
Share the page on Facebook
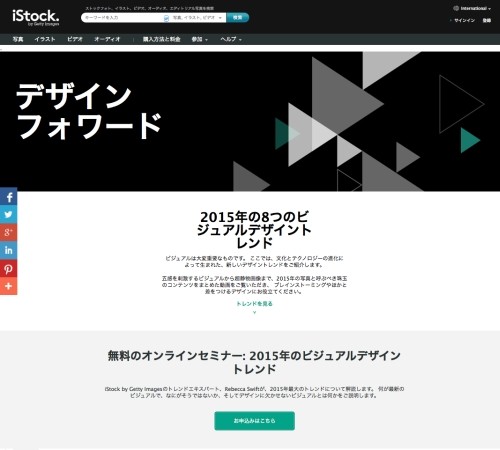pyautogui.click(x=8, y=197)
